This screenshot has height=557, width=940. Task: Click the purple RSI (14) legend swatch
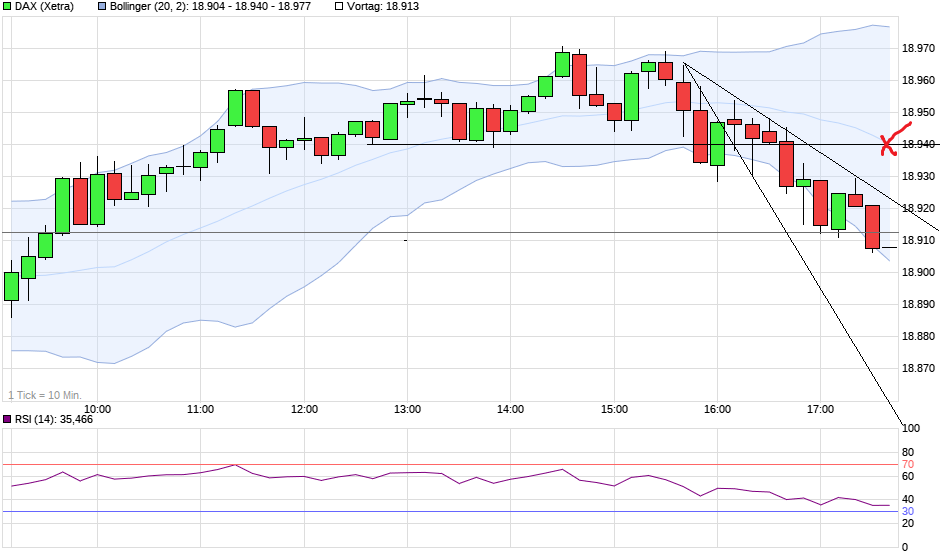click(x=7, y=419)
